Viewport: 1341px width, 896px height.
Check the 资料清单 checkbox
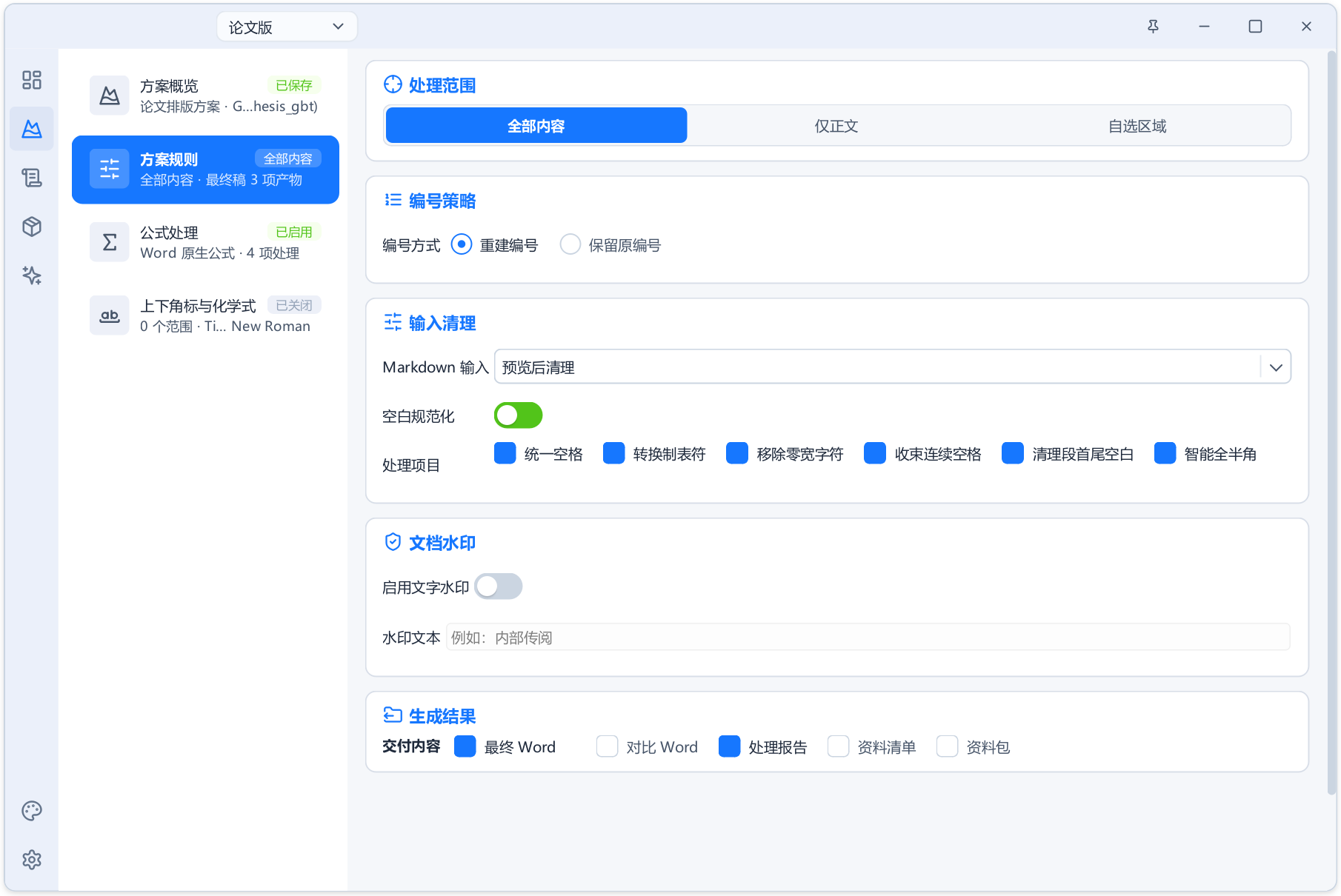coord(839,746)
